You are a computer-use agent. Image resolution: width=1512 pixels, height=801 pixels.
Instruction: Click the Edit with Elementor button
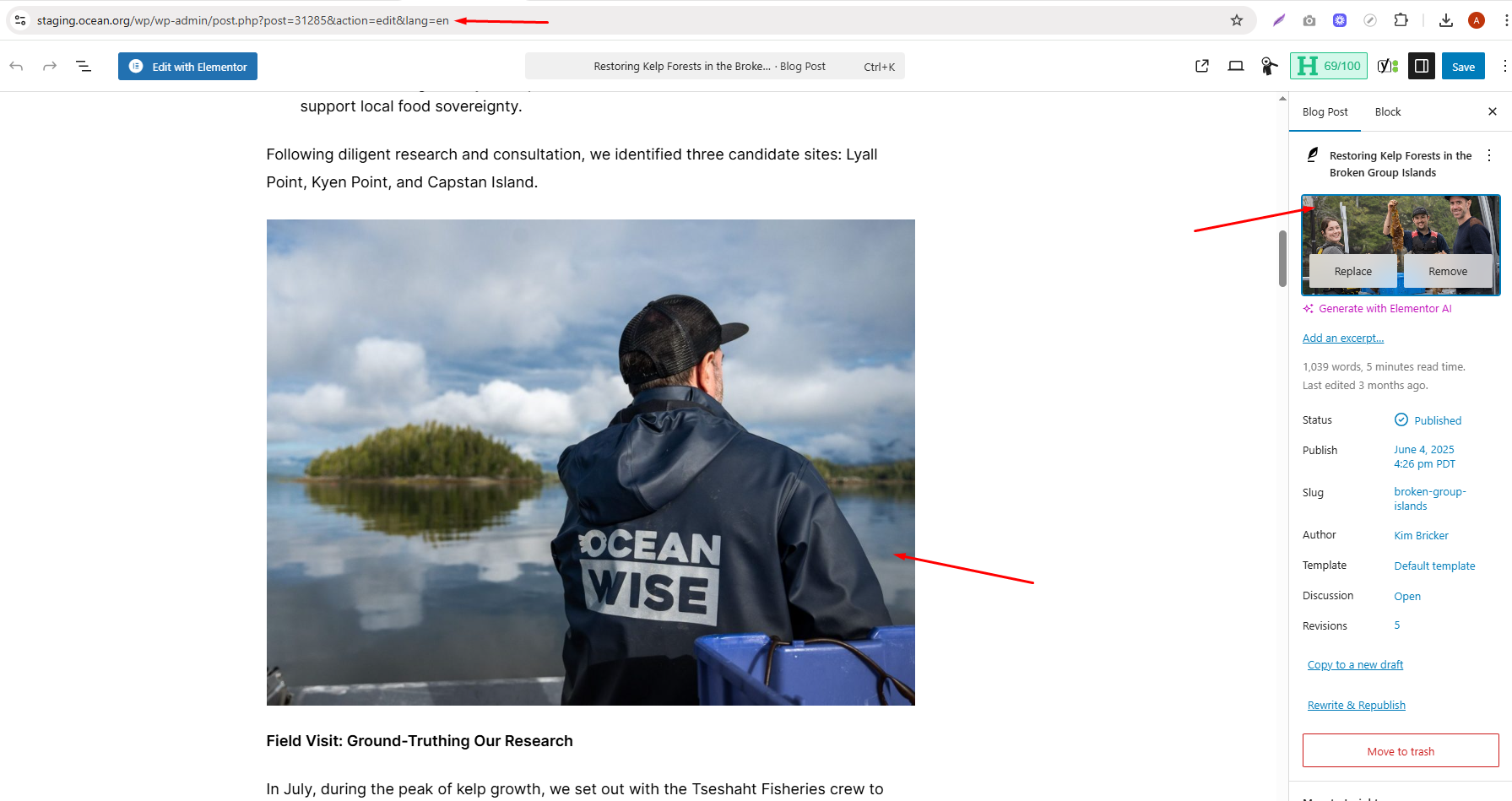click(187, 67)
